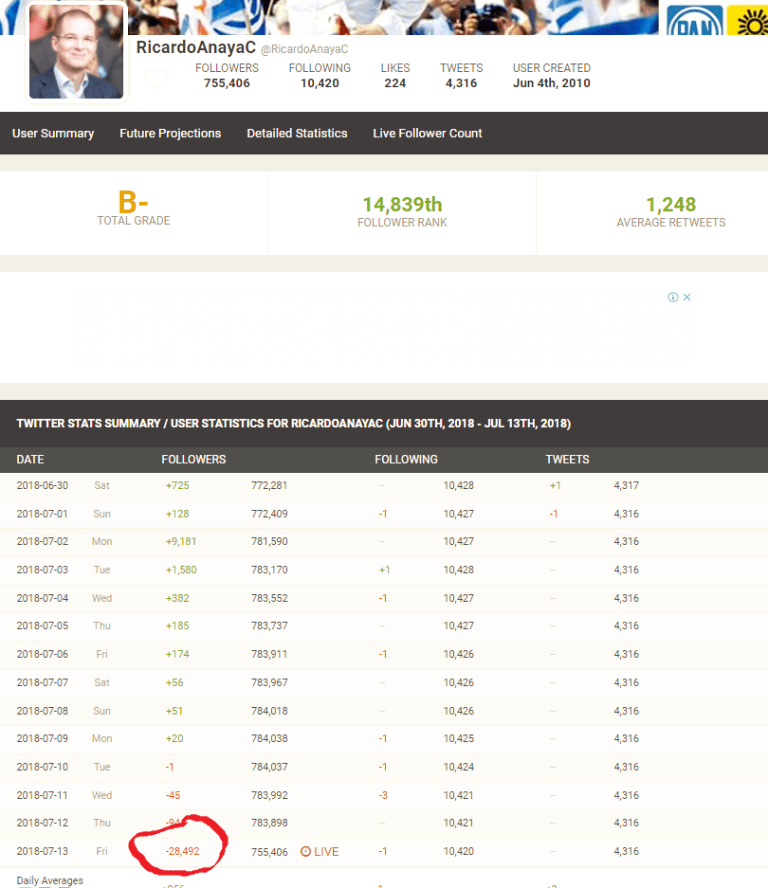Click the yellow sun logo in the banner
The image size is (768, 888).
[748, 21]
